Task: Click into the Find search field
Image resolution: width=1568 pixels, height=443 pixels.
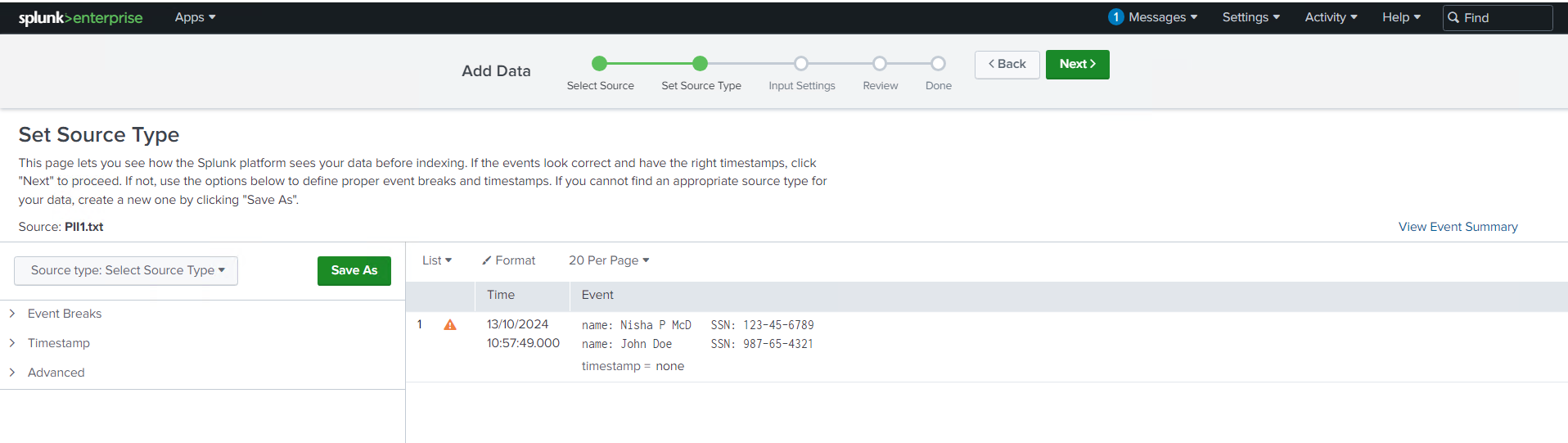Action: tap(1506, 17)
